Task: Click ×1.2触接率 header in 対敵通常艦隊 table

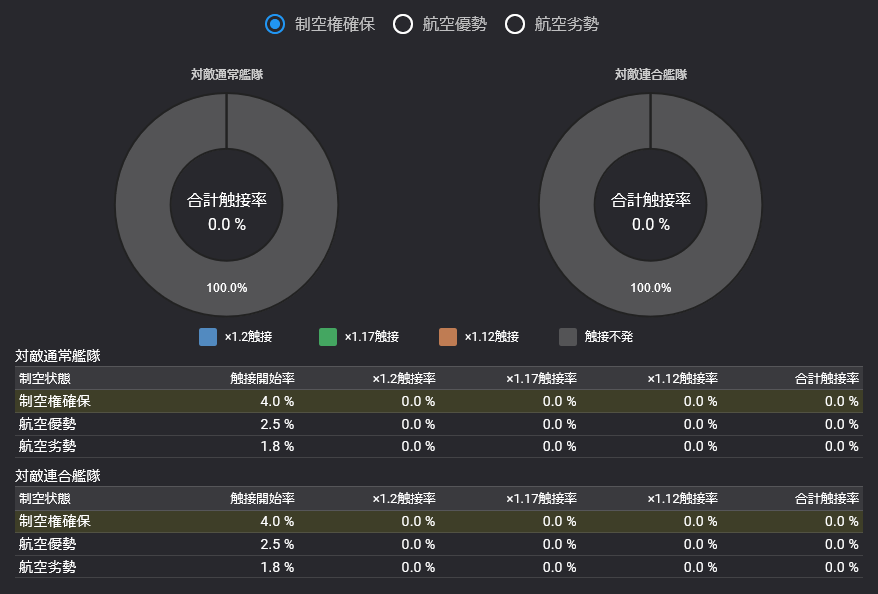Action: [x=404, y=378]
